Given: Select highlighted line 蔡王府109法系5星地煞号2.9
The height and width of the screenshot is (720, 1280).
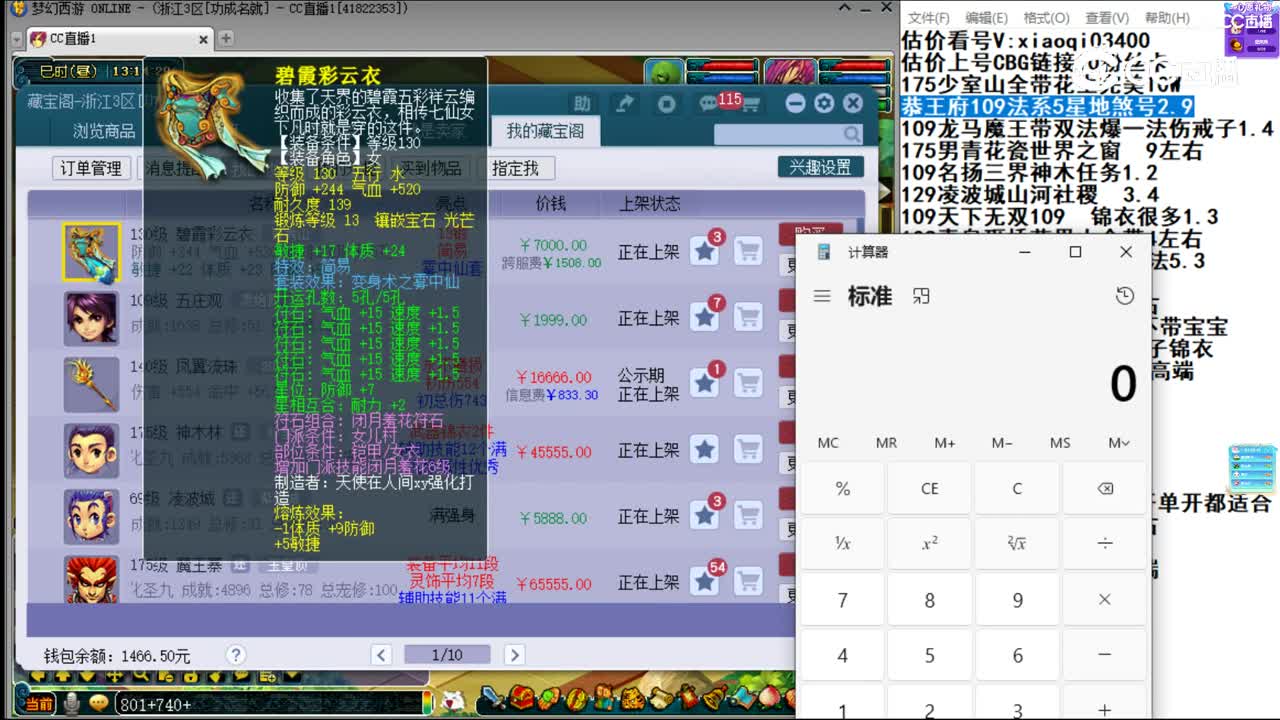Looking at the screenshot, I should point(1047,106).
